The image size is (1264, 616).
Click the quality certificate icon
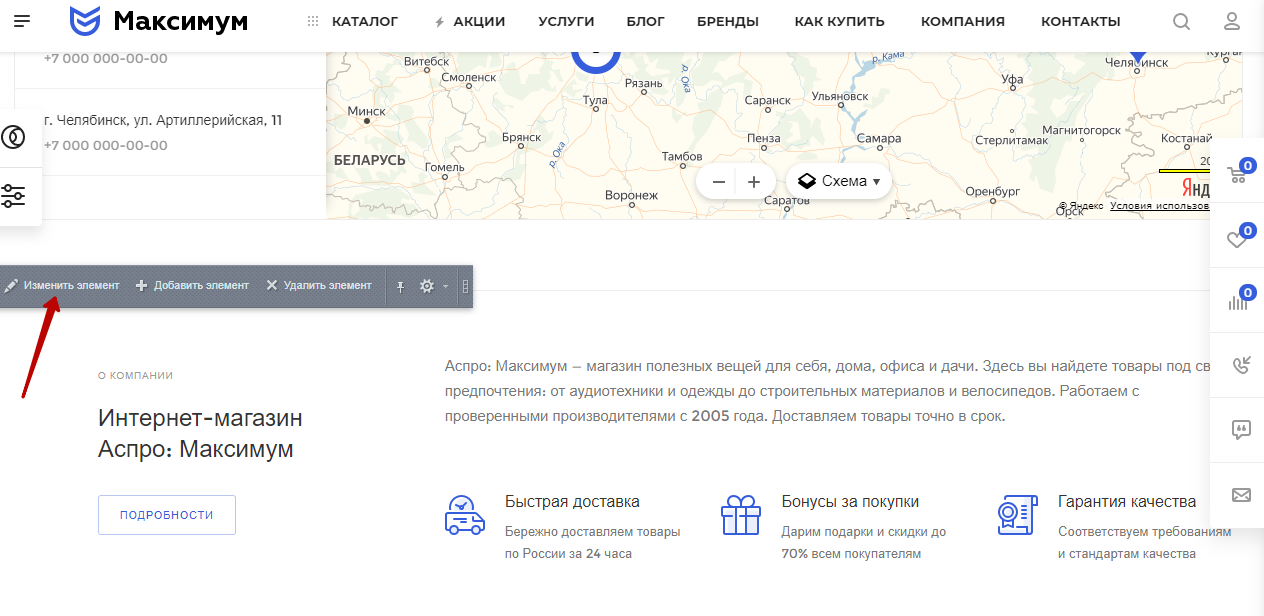(1017, 516)
